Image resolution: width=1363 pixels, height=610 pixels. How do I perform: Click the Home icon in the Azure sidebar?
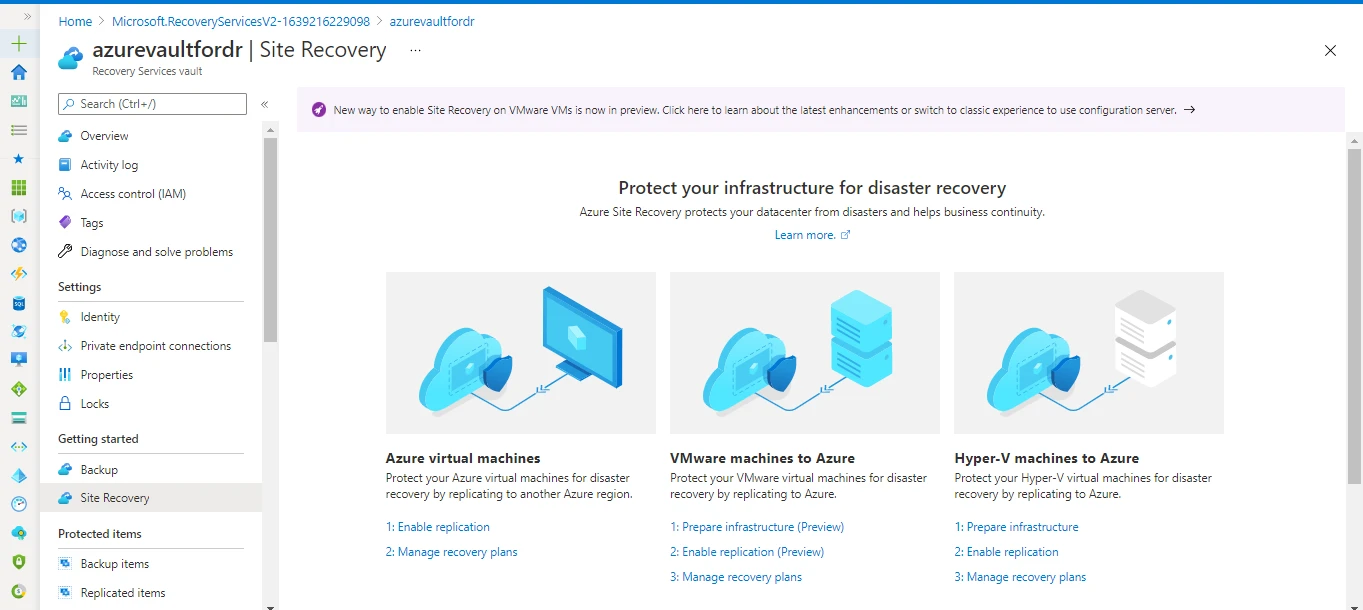tap(17, 72)
